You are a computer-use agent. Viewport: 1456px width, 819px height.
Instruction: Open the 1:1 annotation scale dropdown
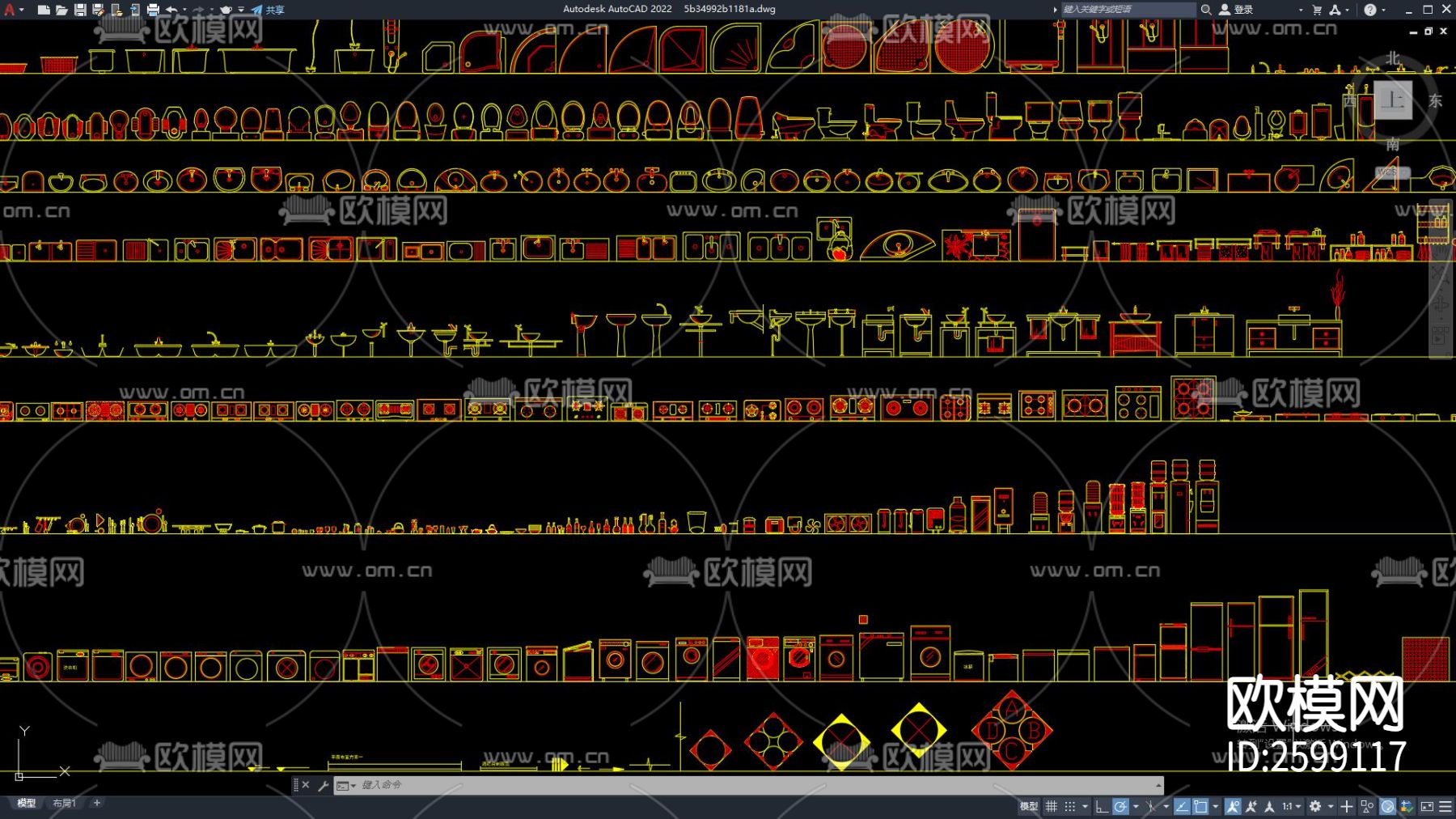(x=1292, y=806)
